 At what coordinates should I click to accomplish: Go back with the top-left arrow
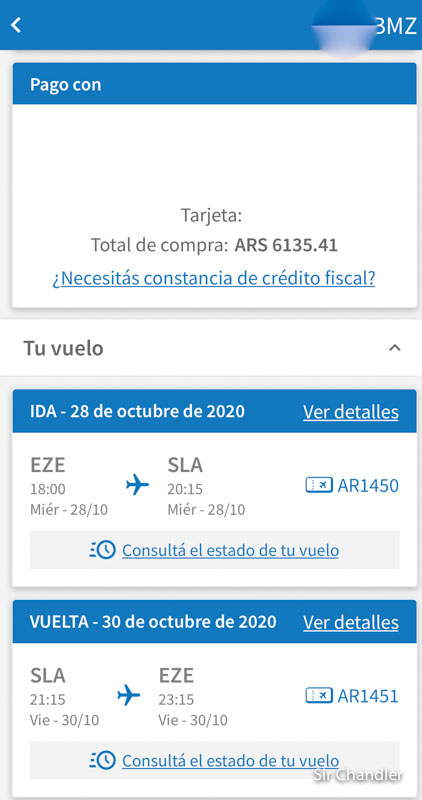click(16, 25)
